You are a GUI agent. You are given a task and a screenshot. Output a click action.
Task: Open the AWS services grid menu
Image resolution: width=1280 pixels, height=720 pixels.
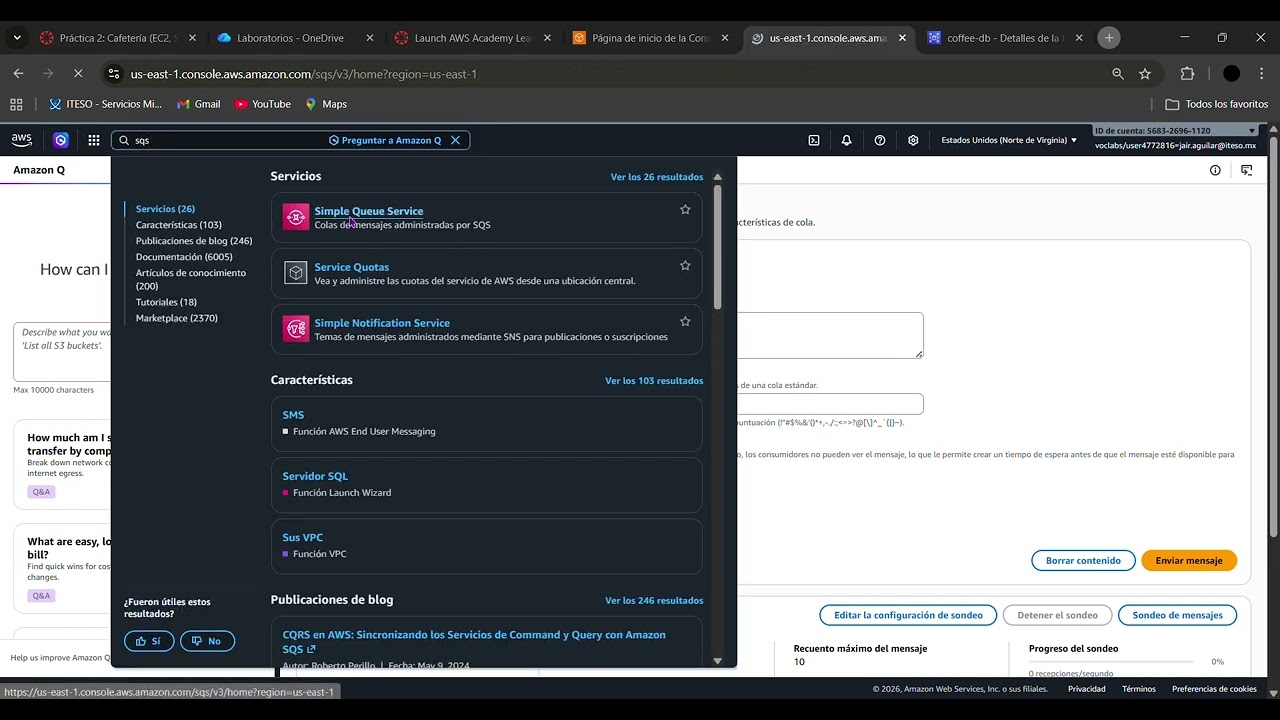click(94, 140)
